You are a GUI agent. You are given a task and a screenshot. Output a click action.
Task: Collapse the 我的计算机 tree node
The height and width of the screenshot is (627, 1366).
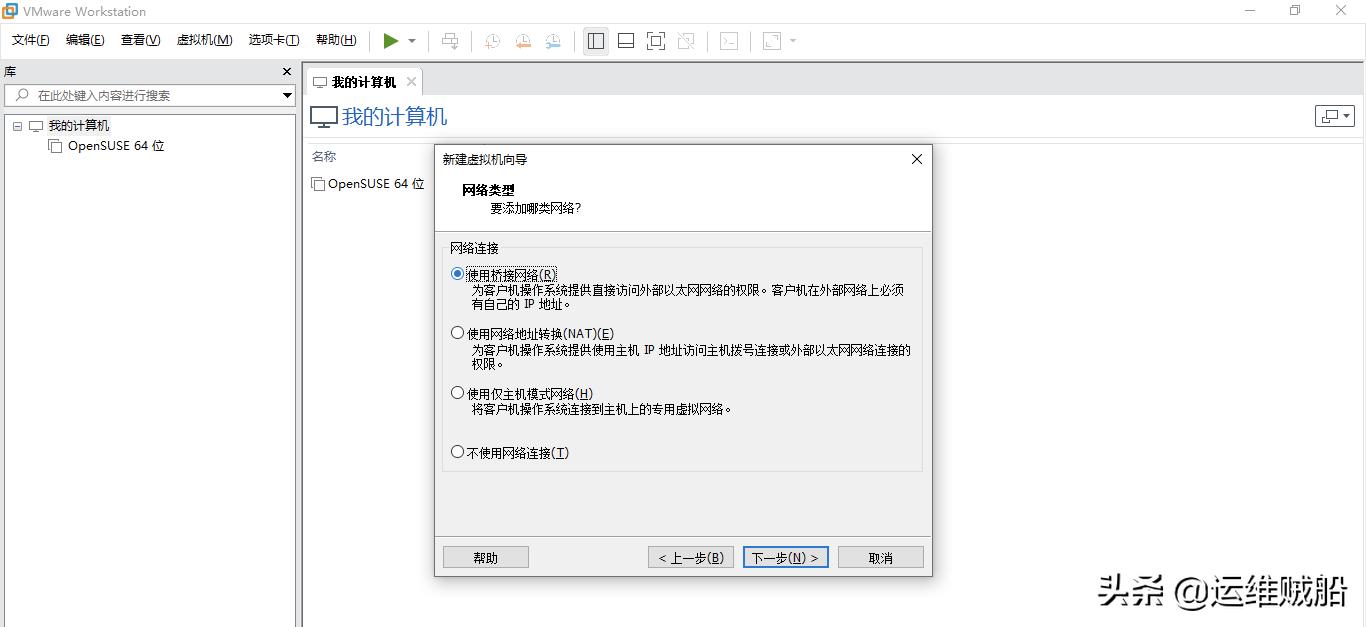point(16,125)
